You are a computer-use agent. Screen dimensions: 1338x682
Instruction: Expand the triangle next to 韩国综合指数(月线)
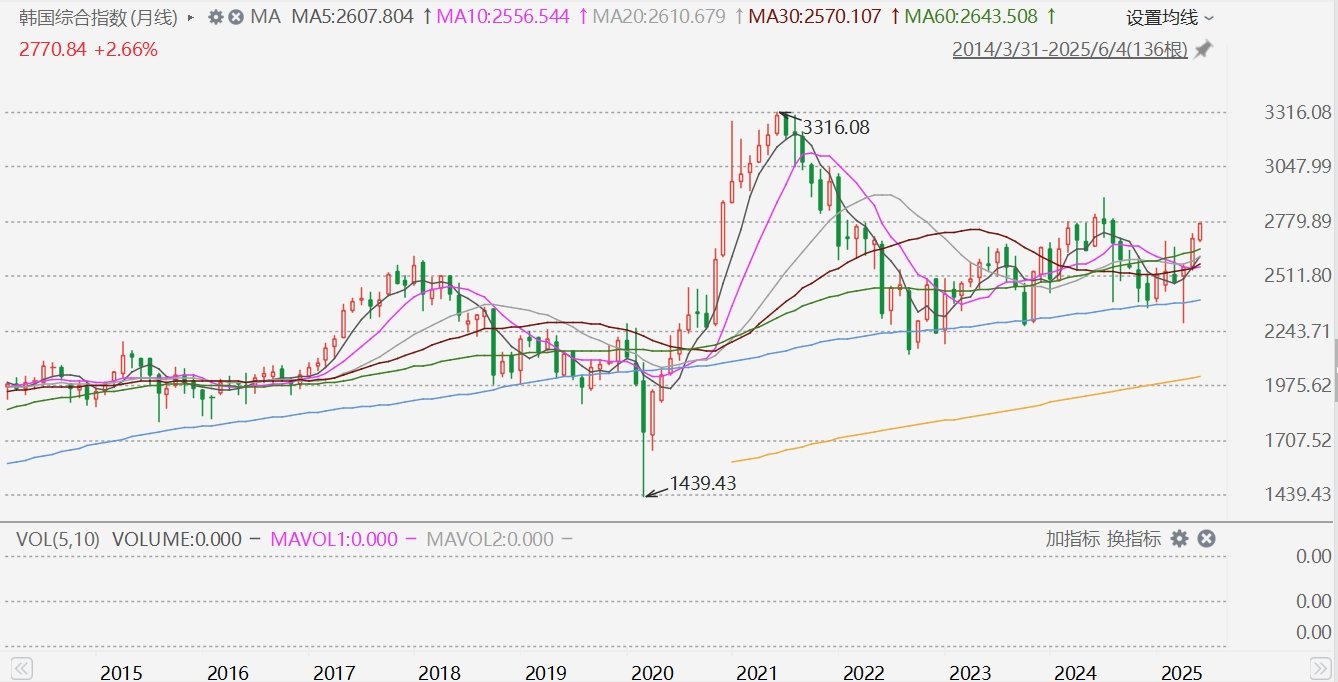tap(191, 17)
